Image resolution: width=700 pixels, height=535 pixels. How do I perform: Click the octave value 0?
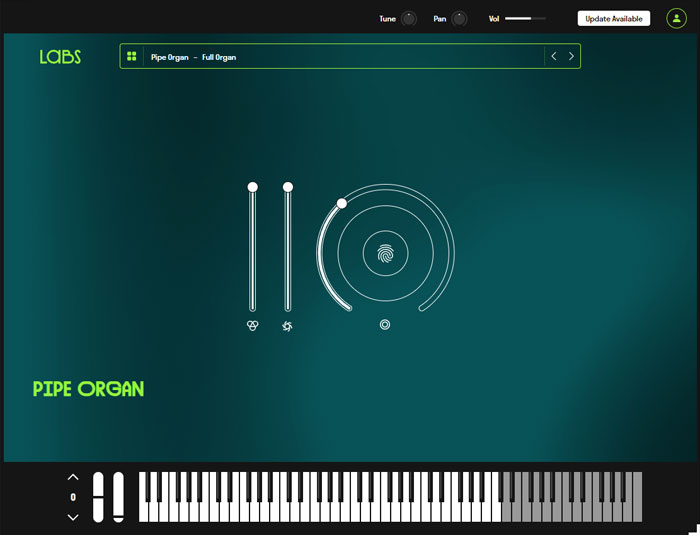coord(73,497)
